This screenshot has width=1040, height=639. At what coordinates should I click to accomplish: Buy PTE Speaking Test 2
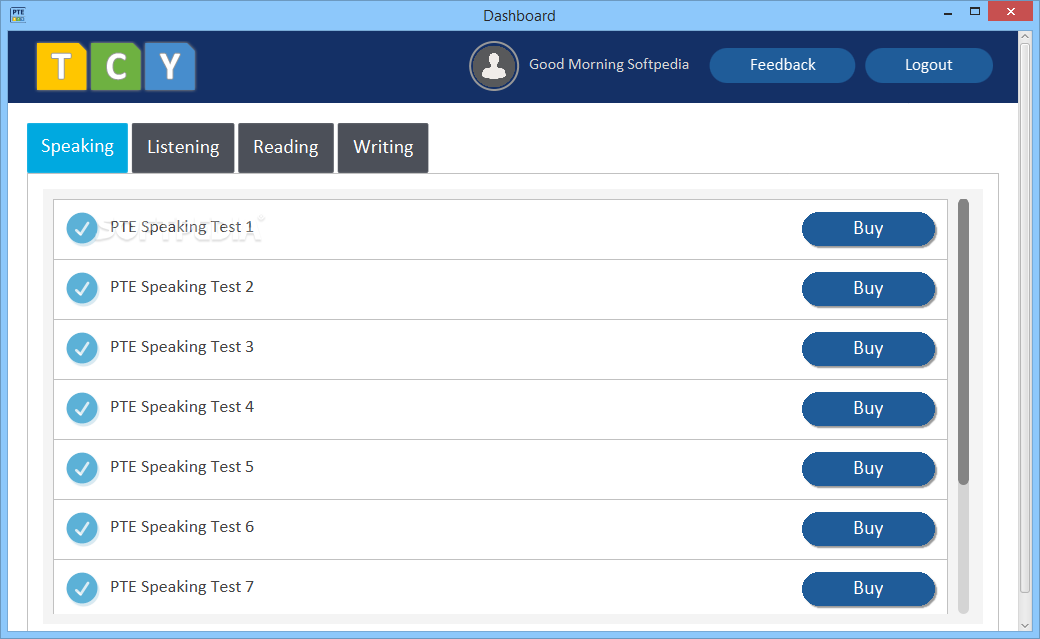click(868, 289)
